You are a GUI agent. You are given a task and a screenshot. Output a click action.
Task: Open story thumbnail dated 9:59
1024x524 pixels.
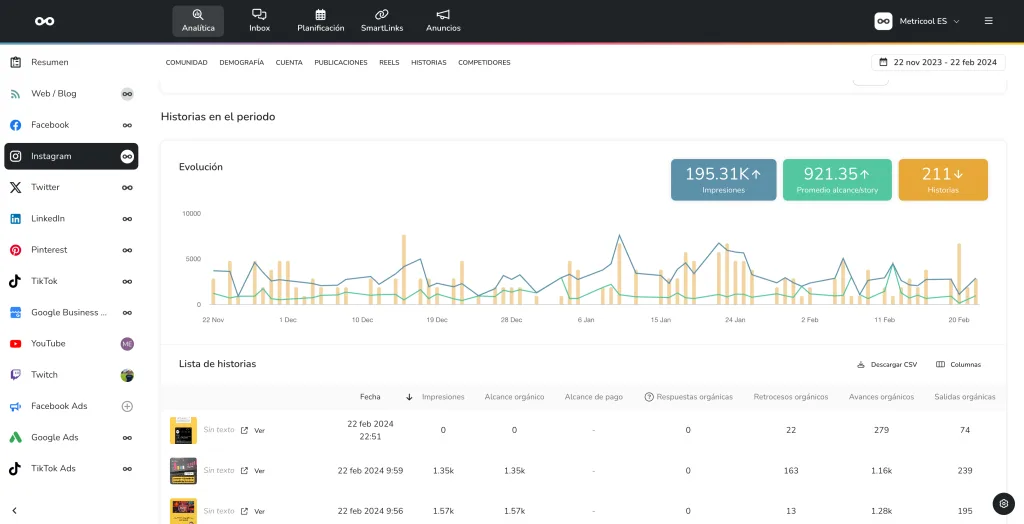tap(184, 470)
